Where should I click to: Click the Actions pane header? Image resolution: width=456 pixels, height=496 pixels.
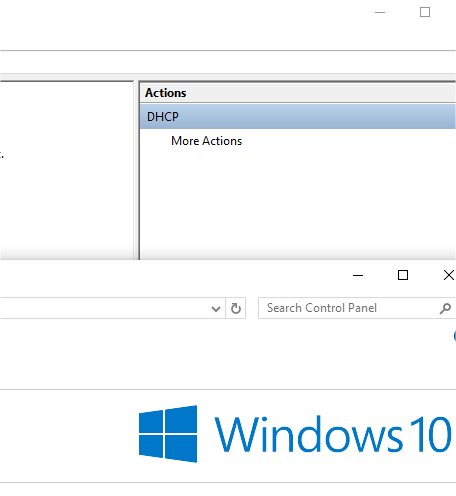[x=298, y=93]
